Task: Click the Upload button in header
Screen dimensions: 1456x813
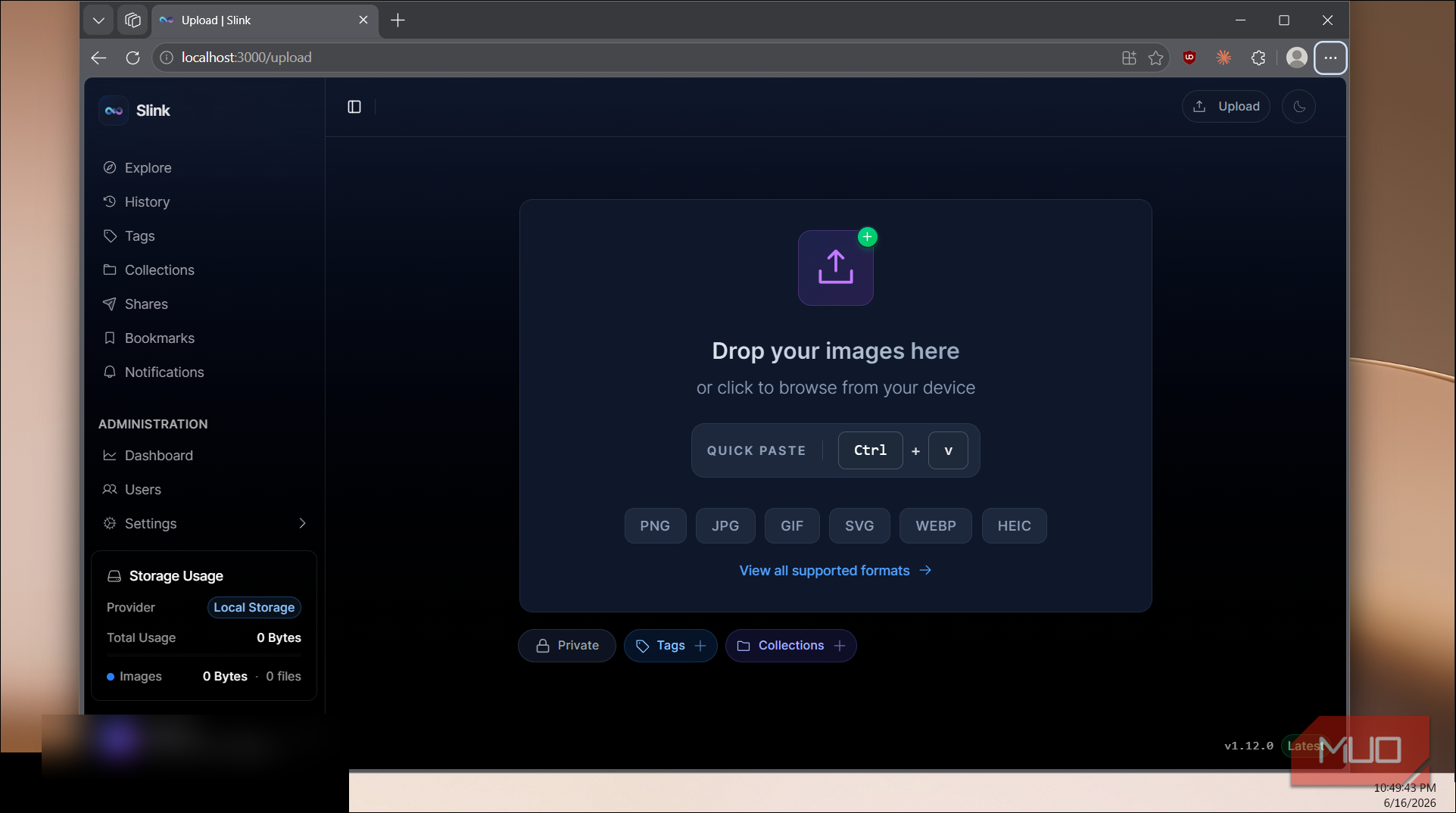Action: click(x=1226, y=107)
